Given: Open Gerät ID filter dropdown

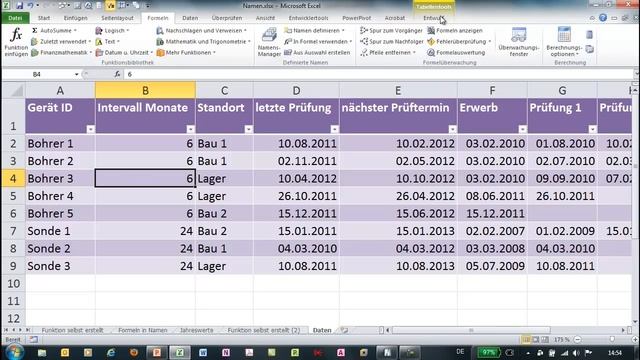Looking at the screenshot, I should click(91, 129).
